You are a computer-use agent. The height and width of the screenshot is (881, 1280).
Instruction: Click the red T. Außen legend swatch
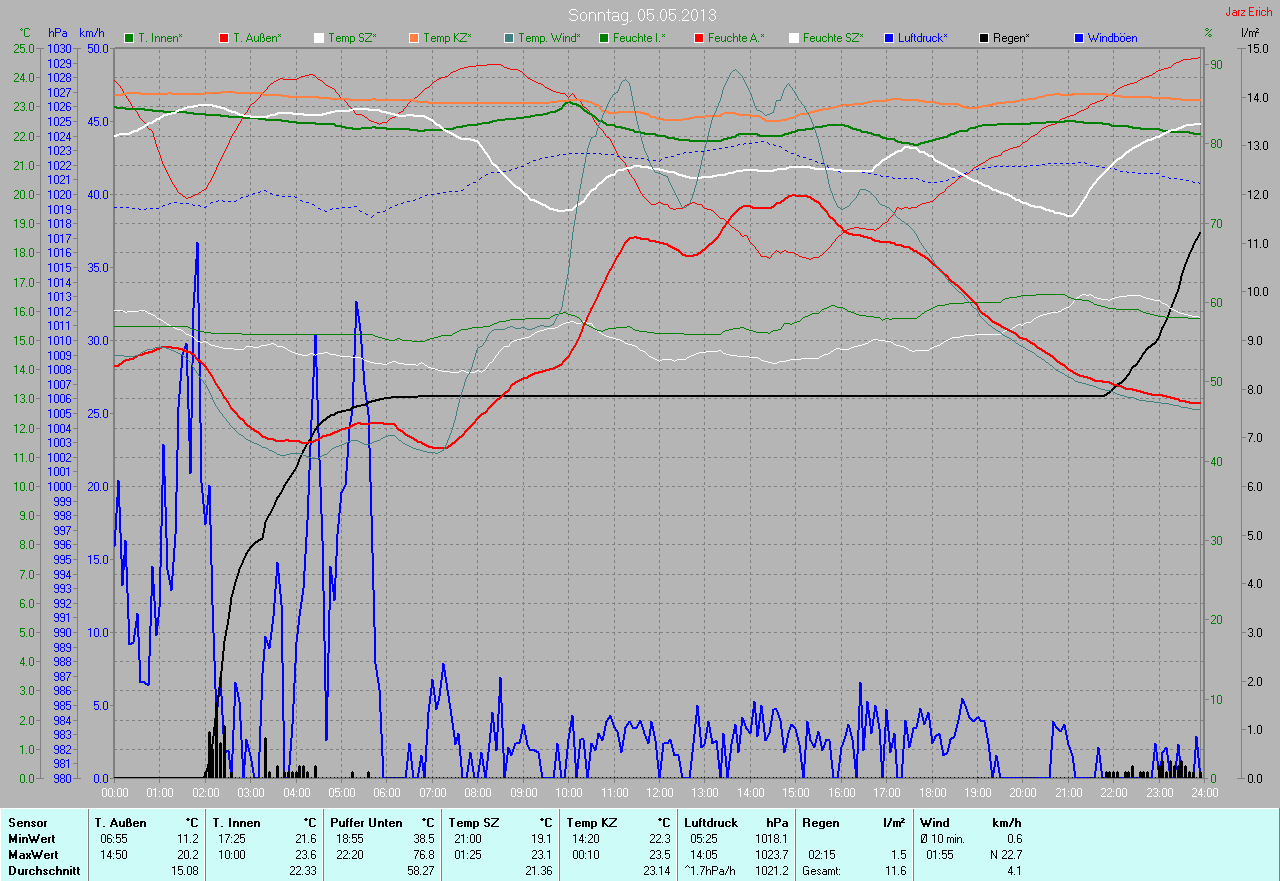click(x=224, y=38)
